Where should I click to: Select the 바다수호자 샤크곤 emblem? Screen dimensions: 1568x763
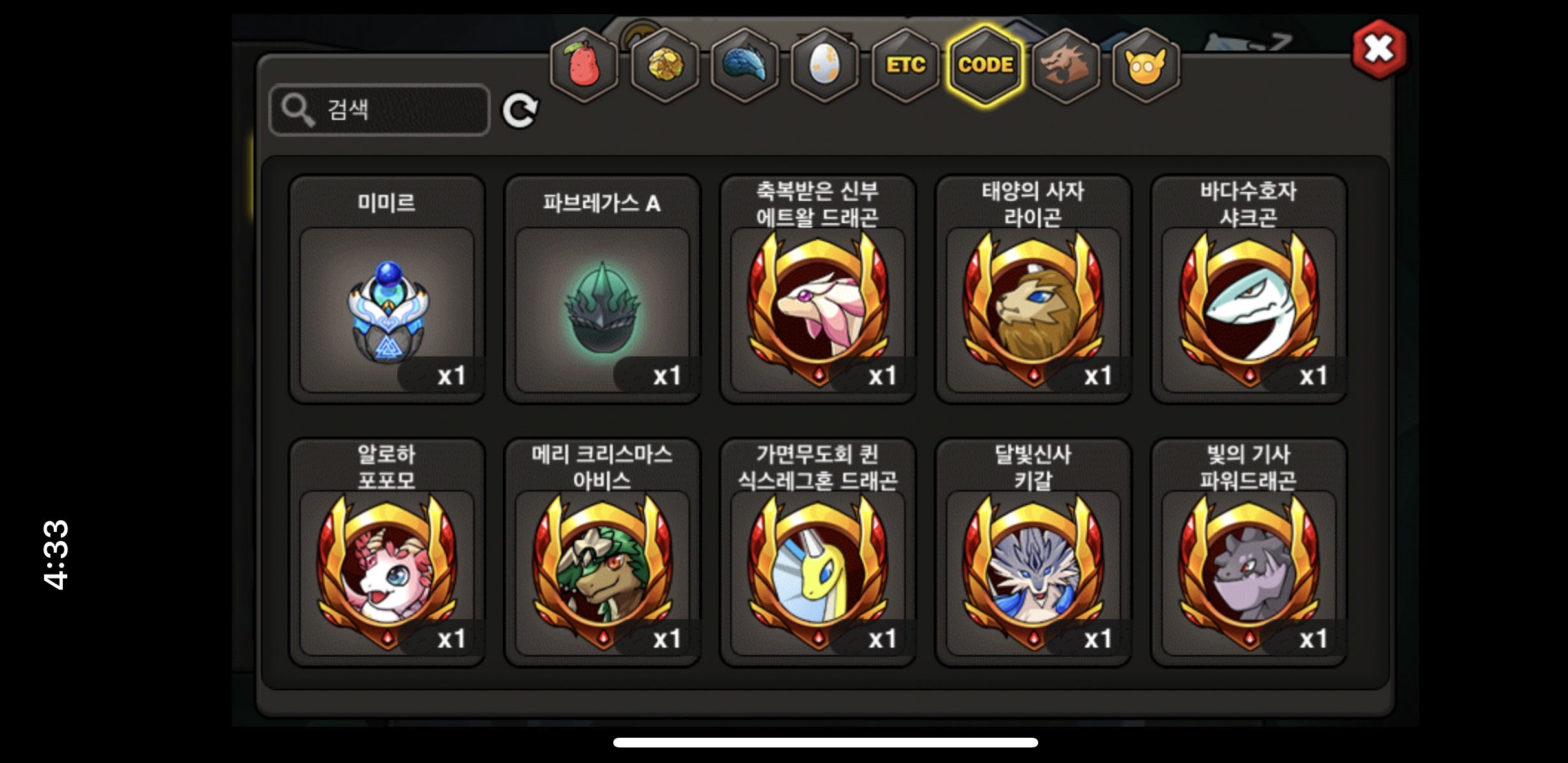coord(1248,289)
